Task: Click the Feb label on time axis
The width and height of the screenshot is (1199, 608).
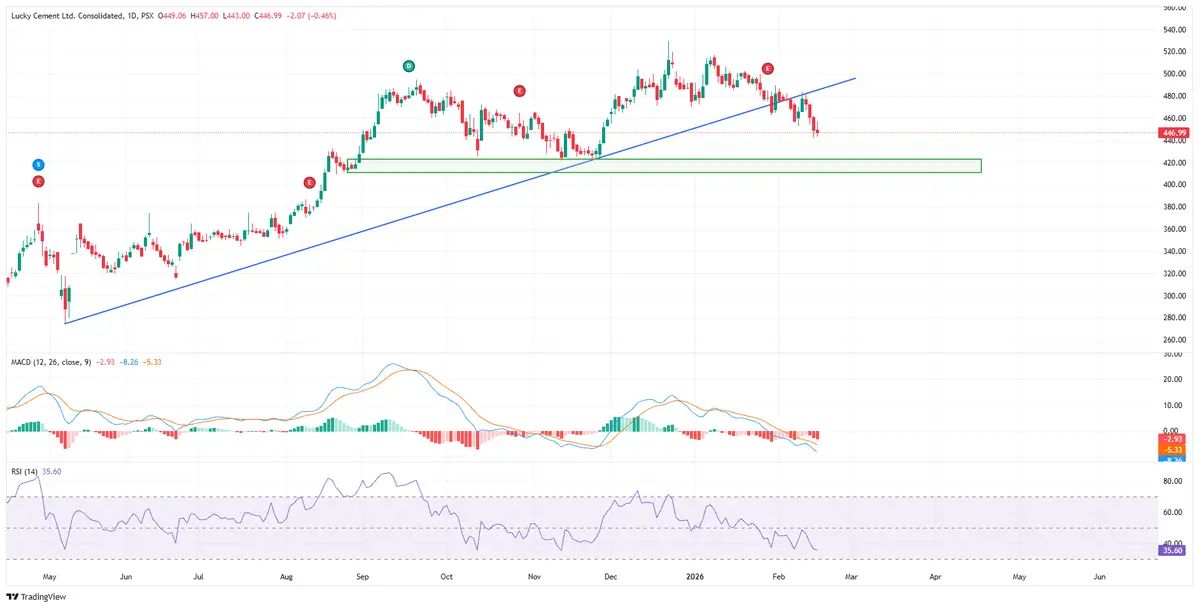Action: pyautogui.click(x=778, y=577)
